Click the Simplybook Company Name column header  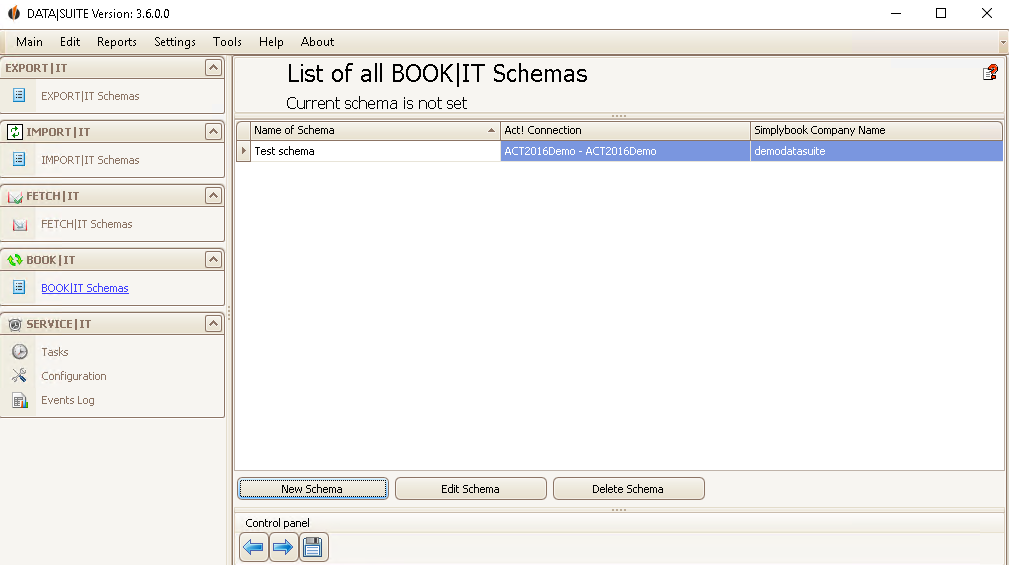coord(876,131)
